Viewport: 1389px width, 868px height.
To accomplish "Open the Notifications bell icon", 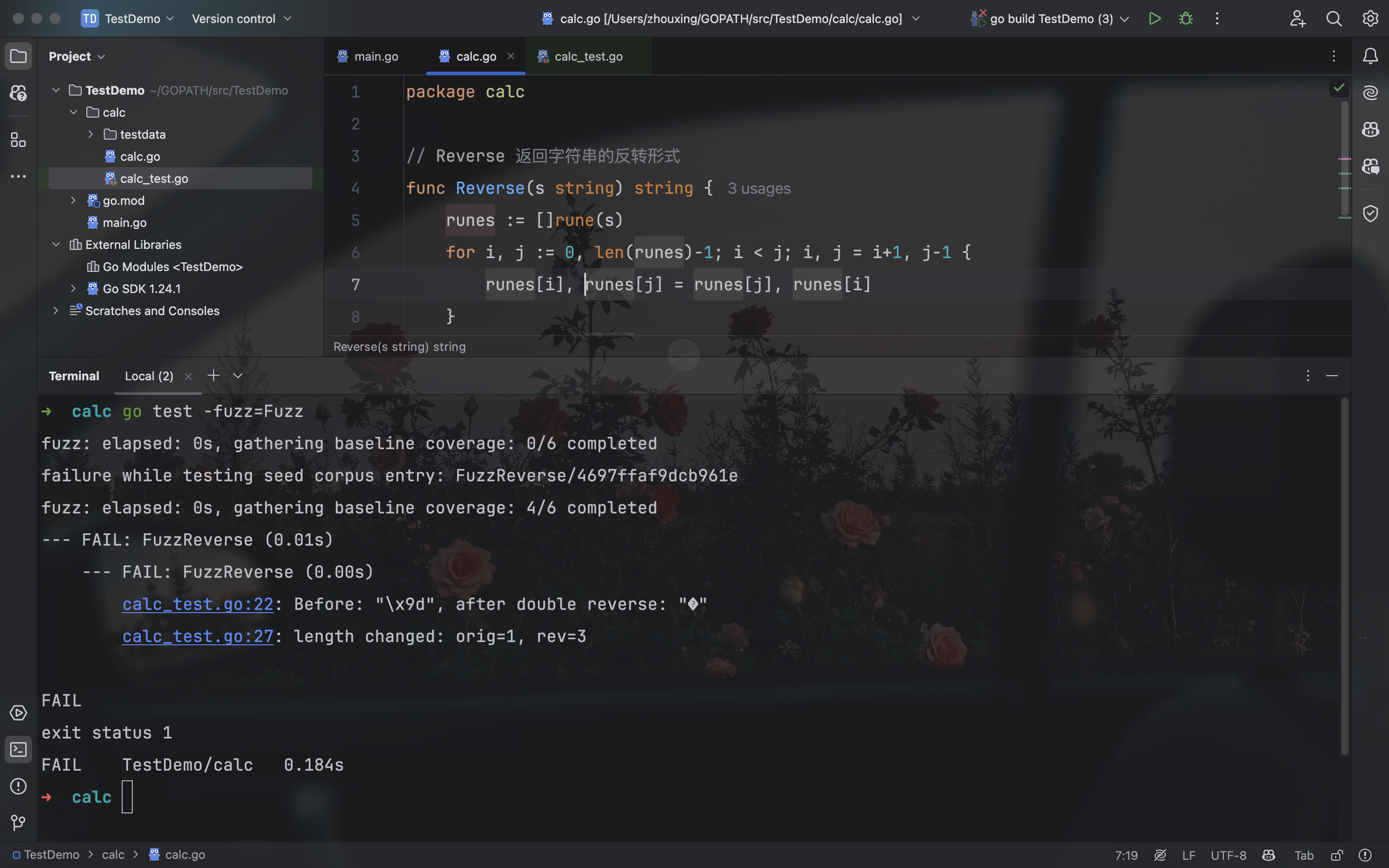I will point(1370,56).
